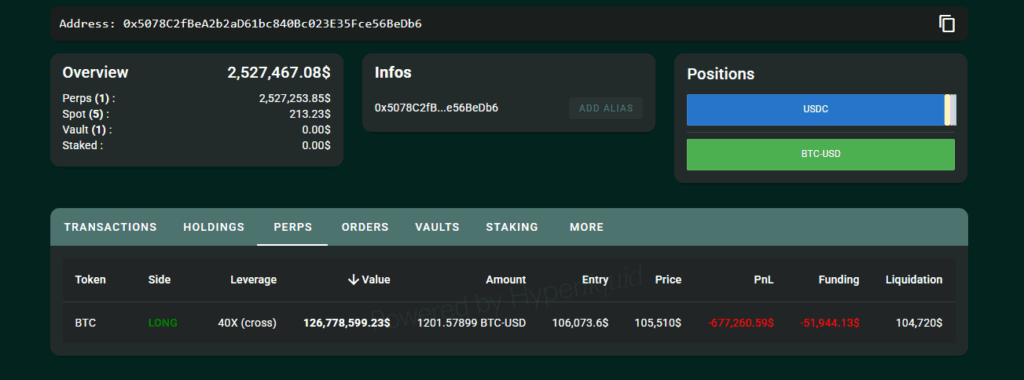
Task: Click the 40X (cross) leverage value
Action: coord(248,323)
